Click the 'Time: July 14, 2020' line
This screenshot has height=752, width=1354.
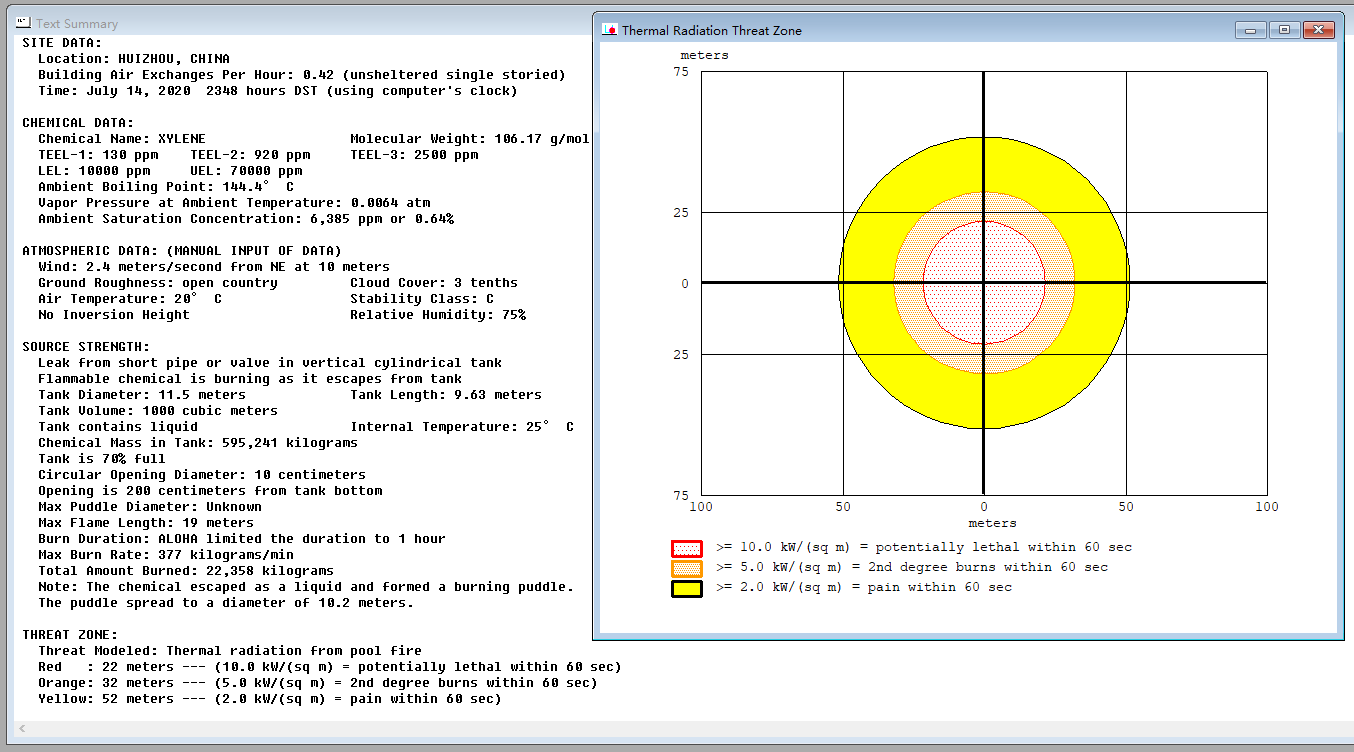[x=278, y=91]
